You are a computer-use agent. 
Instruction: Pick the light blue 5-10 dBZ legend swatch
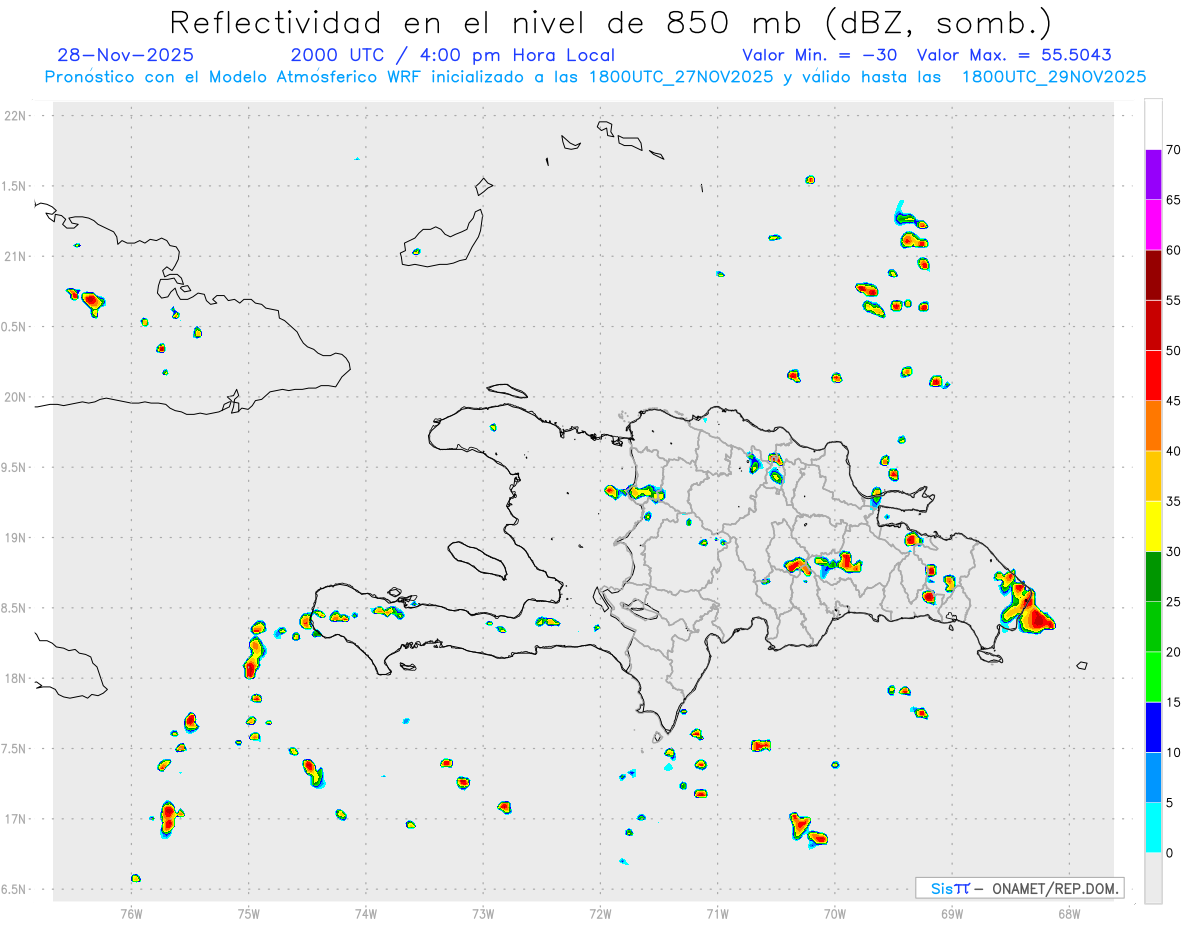(1153, 778)
